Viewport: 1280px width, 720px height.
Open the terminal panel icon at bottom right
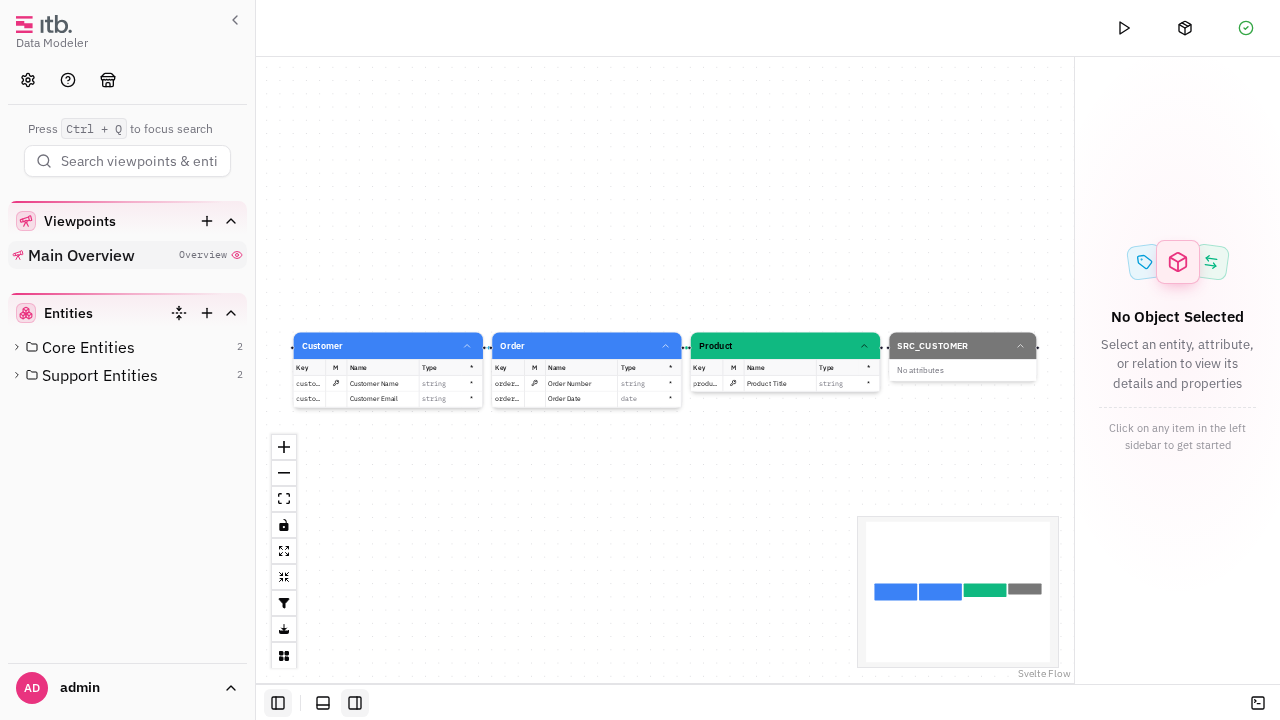point(1258,703)
